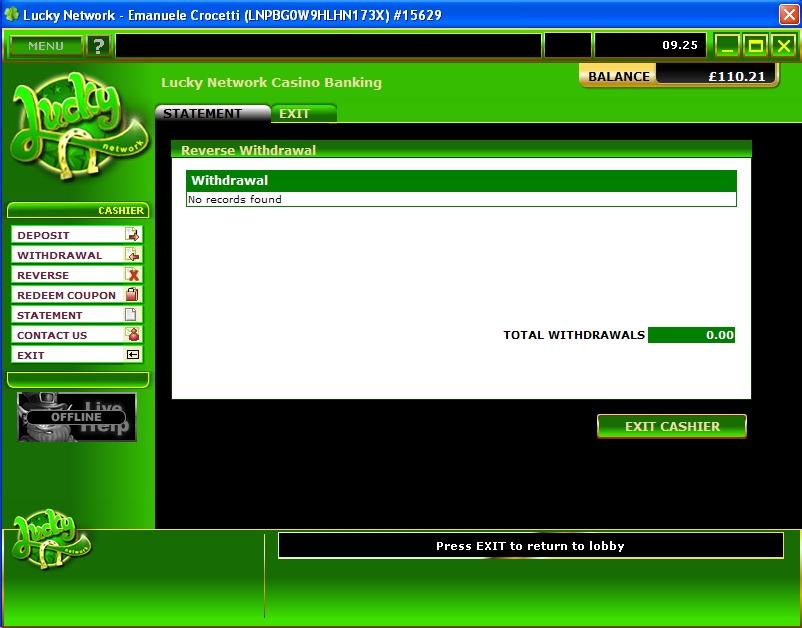Viewport: 802px width, 628px height.
Task: Click the Contact Us person icon
Action: pyautogui.click(x=132, y=334)
